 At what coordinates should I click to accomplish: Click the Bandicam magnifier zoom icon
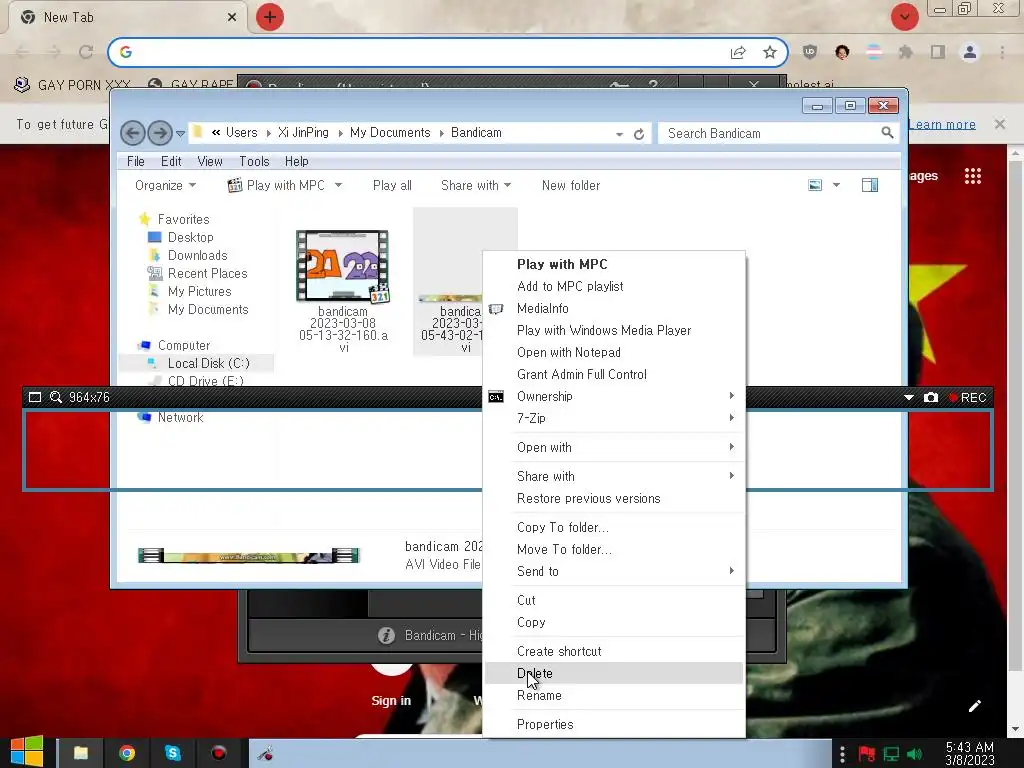pos(56,397)
